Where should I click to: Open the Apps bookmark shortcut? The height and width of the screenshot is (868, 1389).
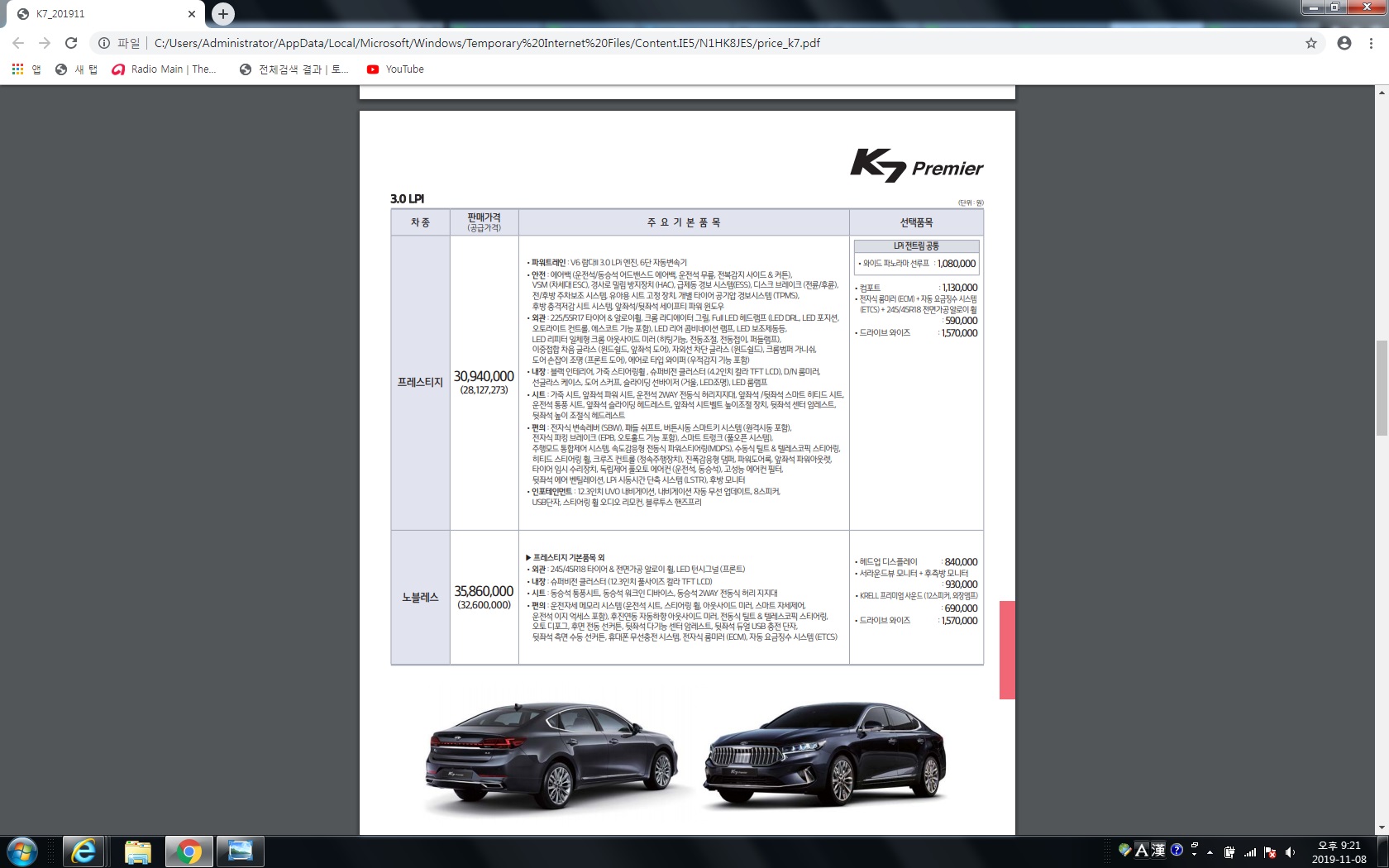pyautogui.click(x=26, y=69)
